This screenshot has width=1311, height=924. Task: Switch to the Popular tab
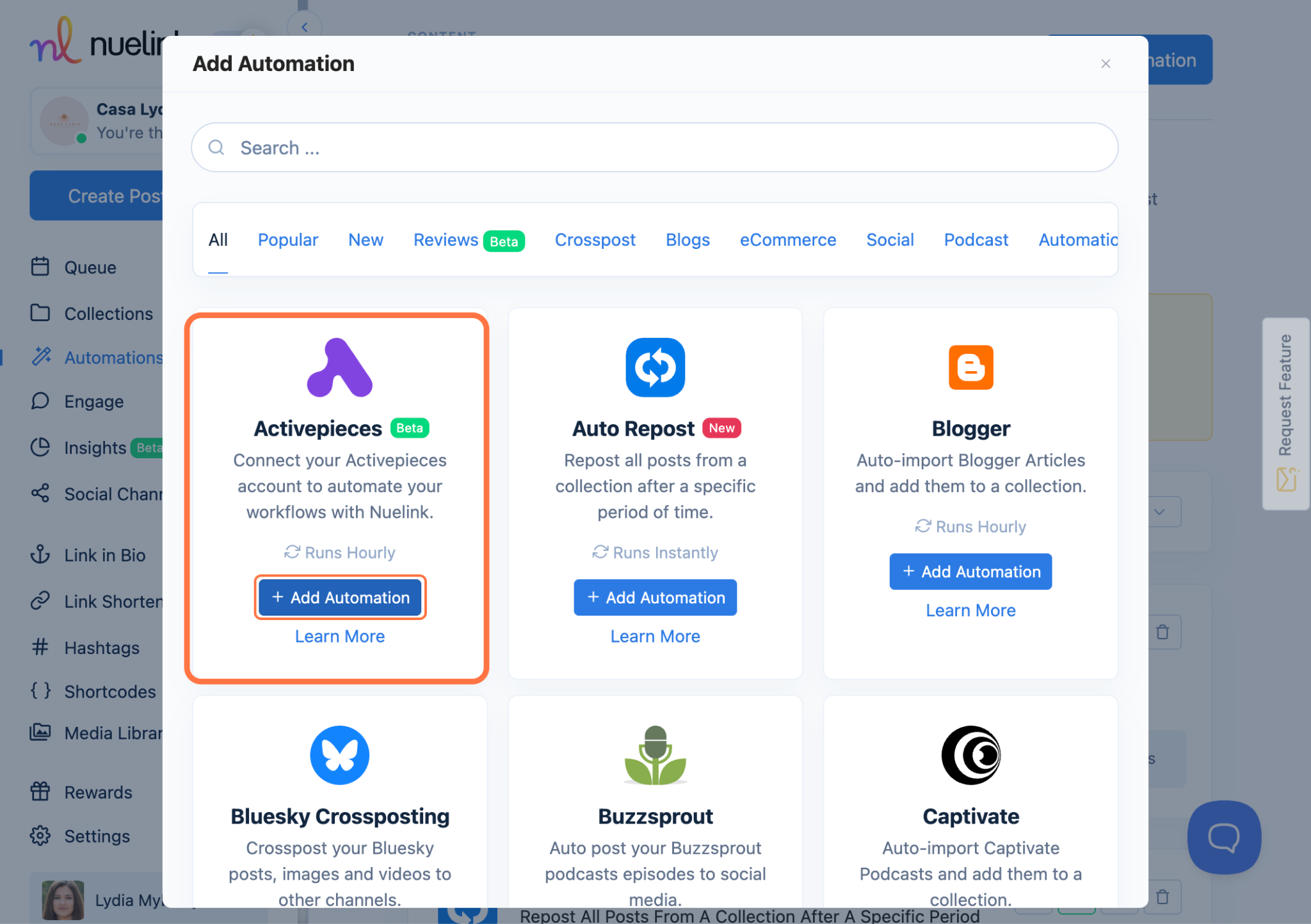tap(287, 240)
